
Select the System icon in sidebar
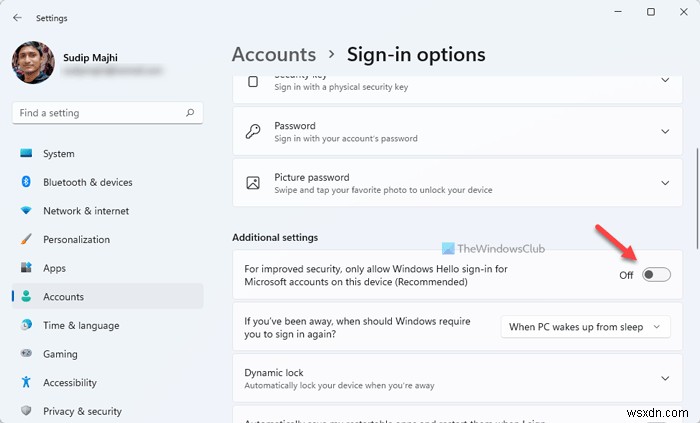tap(26, 153)
